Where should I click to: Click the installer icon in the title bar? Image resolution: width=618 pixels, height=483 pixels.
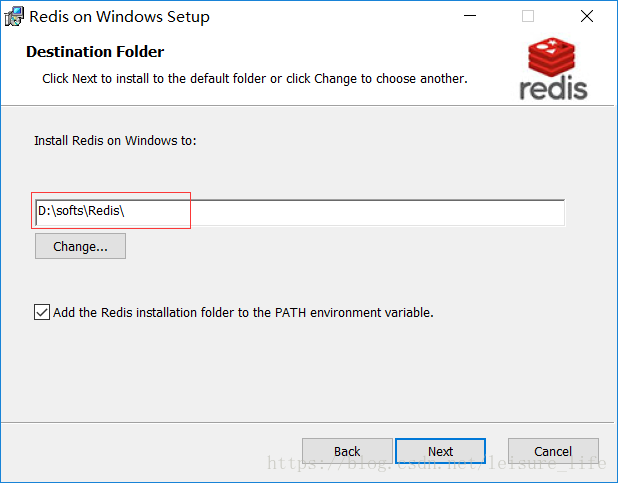14,17
